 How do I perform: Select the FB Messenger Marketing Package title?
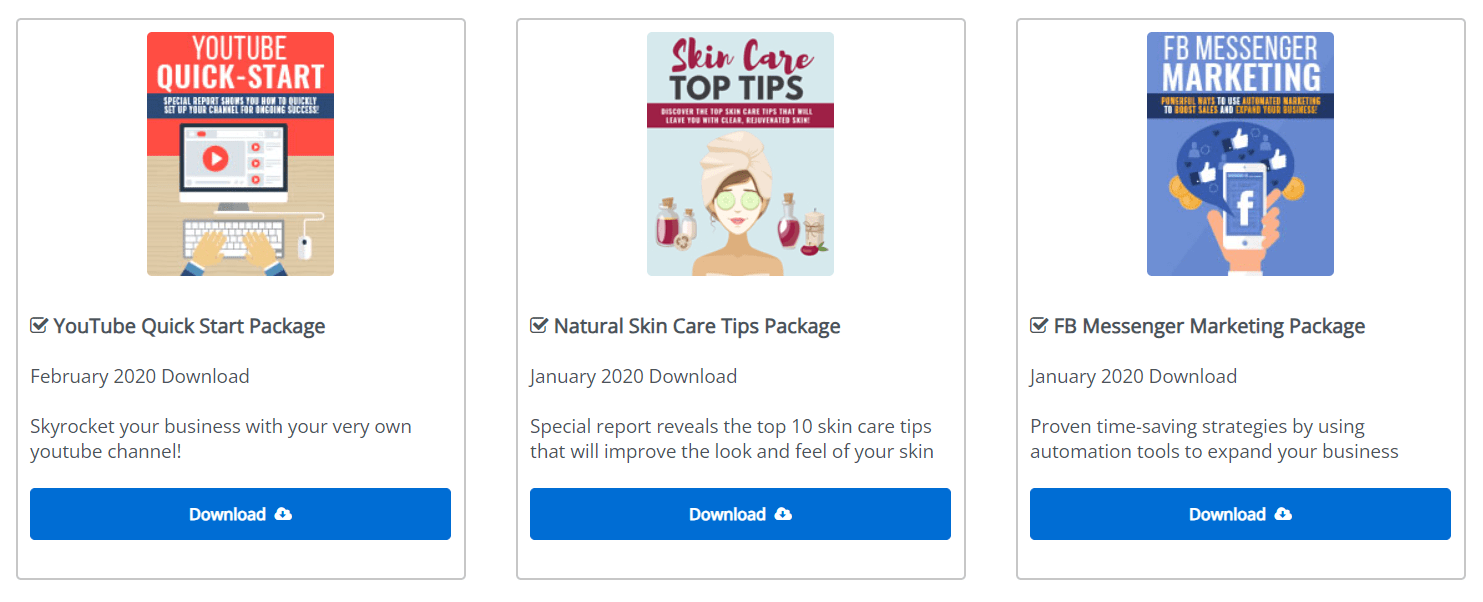(1209, 326)
